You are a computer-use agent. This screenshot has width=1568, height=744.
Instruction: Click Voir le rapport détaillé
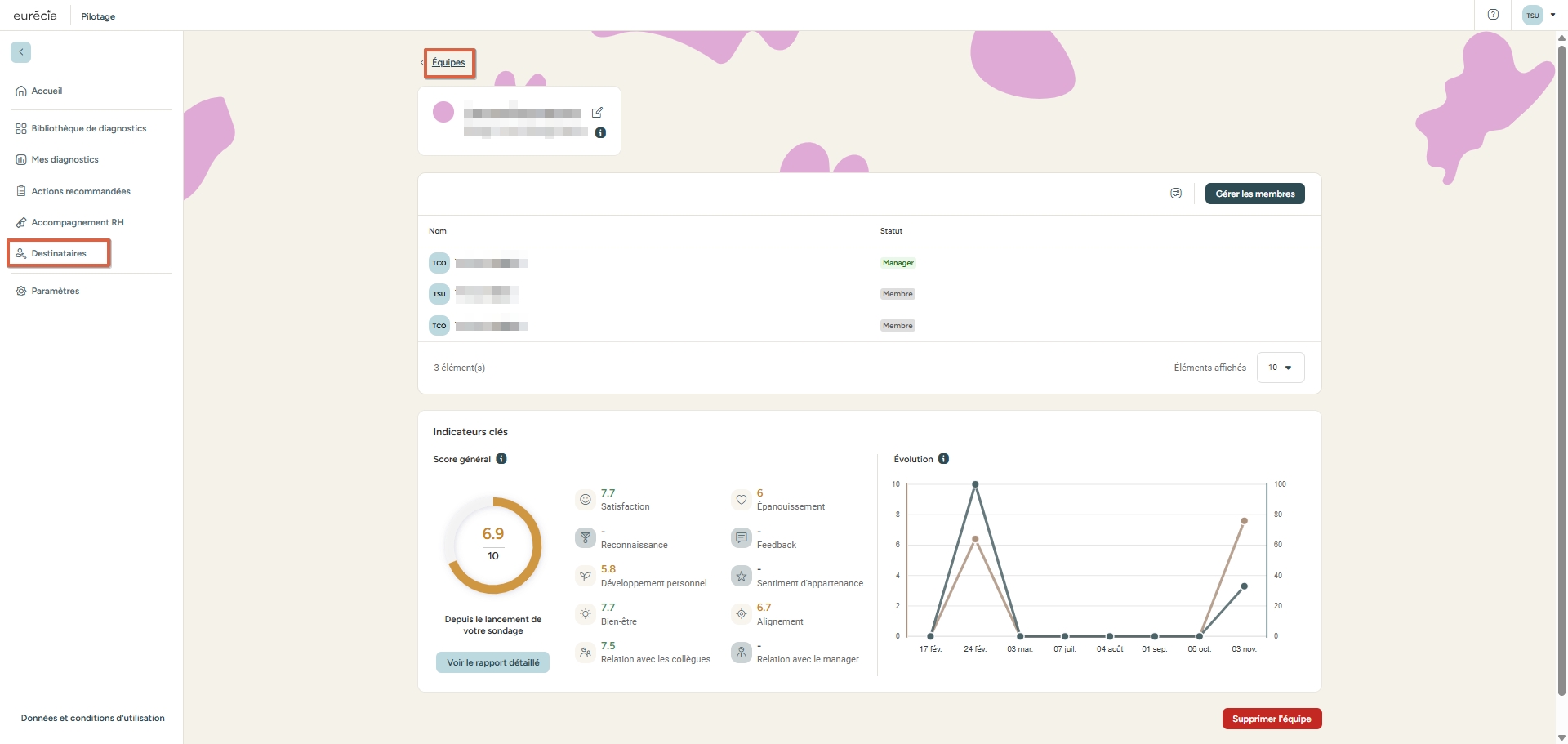(x=492, y=662)
